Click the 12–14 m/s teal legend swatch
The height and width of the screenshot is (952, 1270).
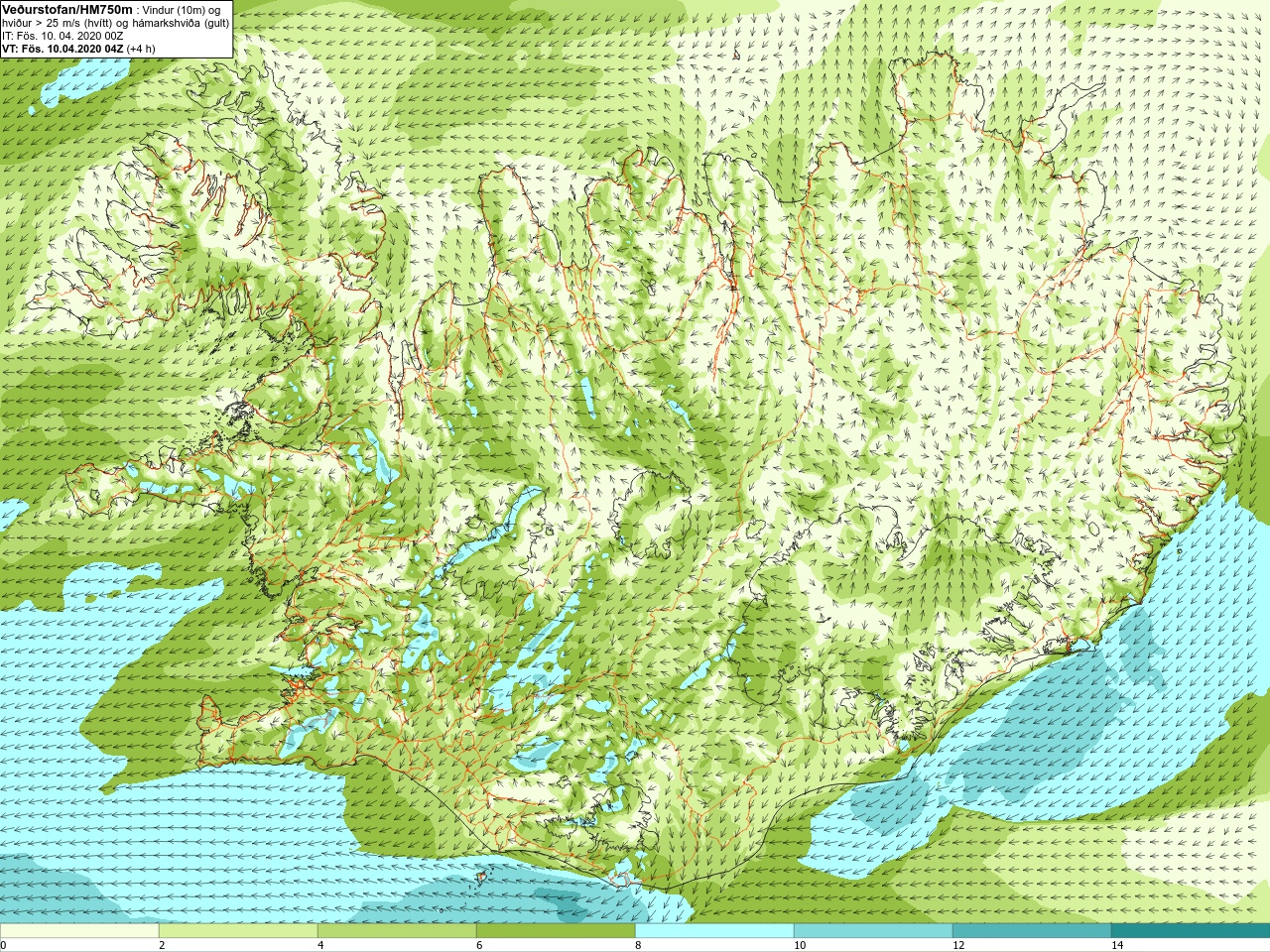point(1032,931)
